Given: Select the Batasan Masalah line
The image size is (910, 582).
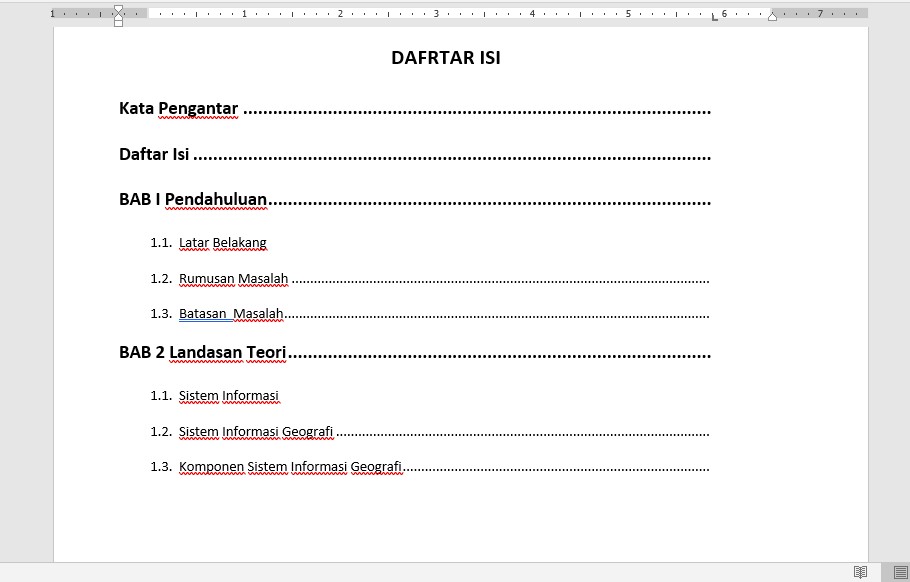Looking at the screenshot, I should tap(231, 314).
